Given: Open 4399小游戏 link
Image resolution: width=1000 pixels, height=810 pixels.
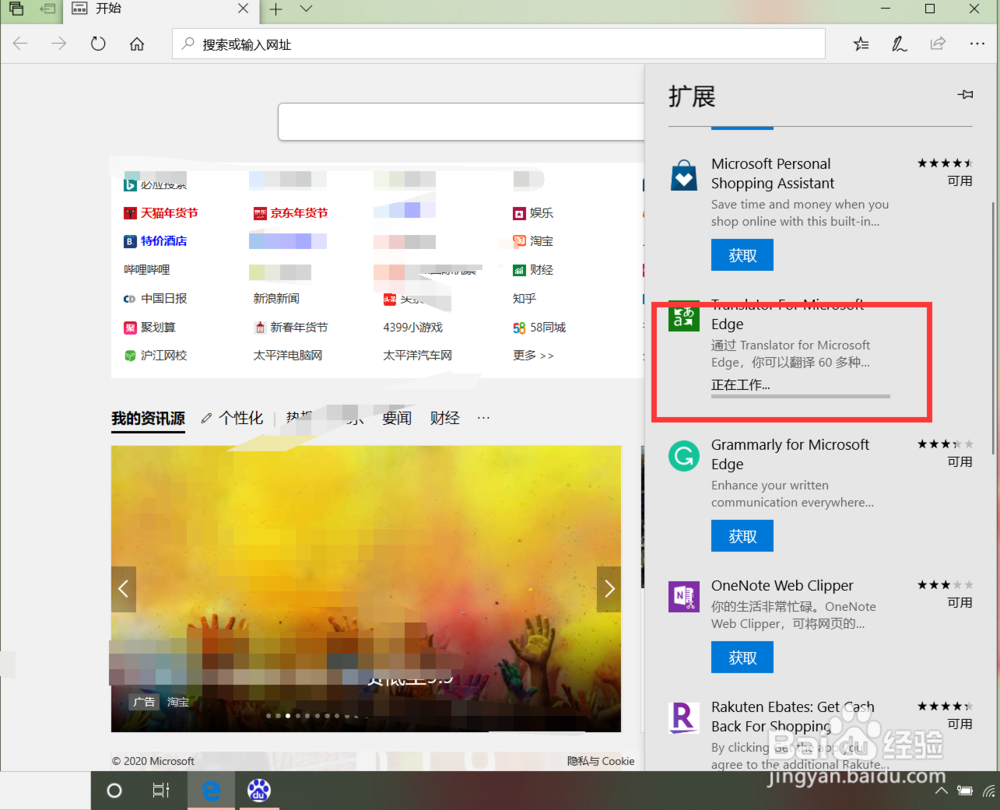Looking at the screenshot, I should coord(413,327).
